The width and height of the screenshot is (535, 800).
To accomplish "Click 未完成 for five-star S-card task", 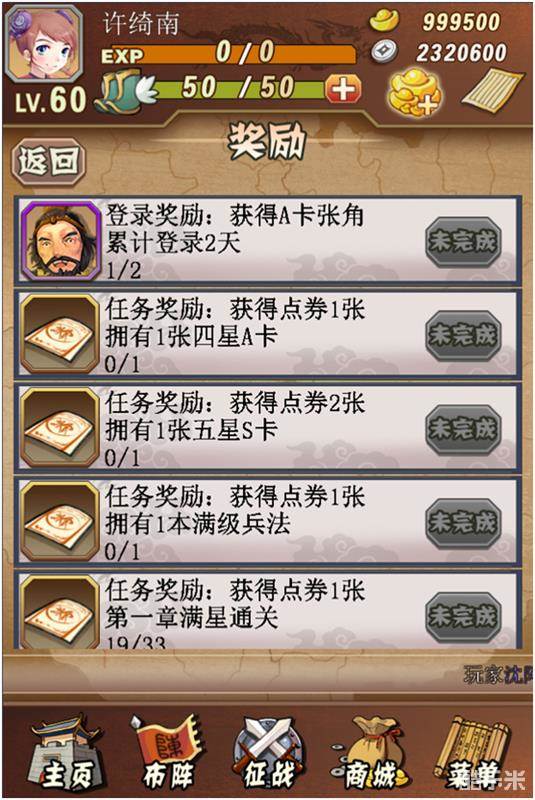I will (463, 429).
